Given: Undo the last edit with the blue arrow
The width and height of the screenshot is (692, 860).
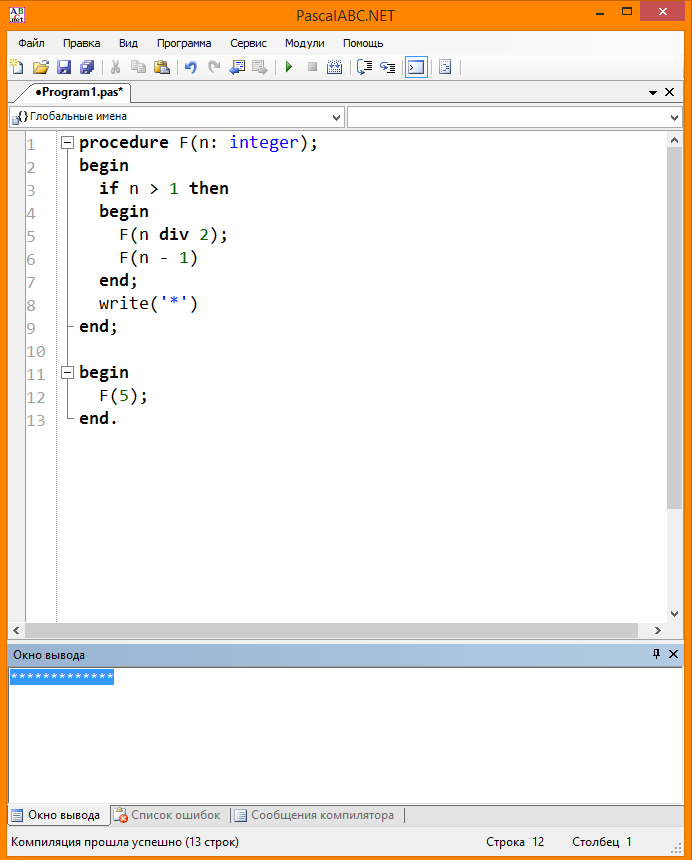Looking at the screenshot, I should [x=190, y=67].
